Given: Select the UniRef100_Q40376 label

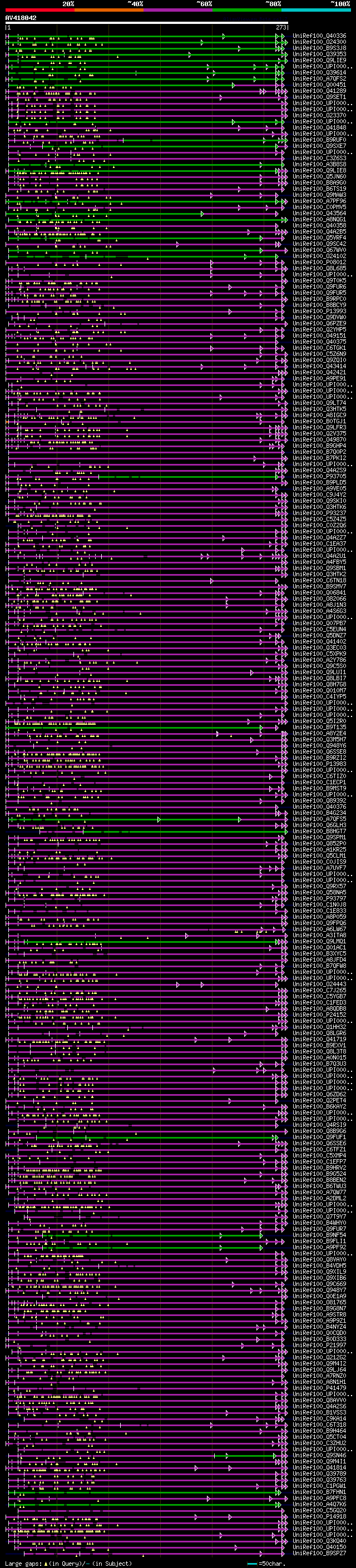Looking at the screenshot, I should point(319,807).
